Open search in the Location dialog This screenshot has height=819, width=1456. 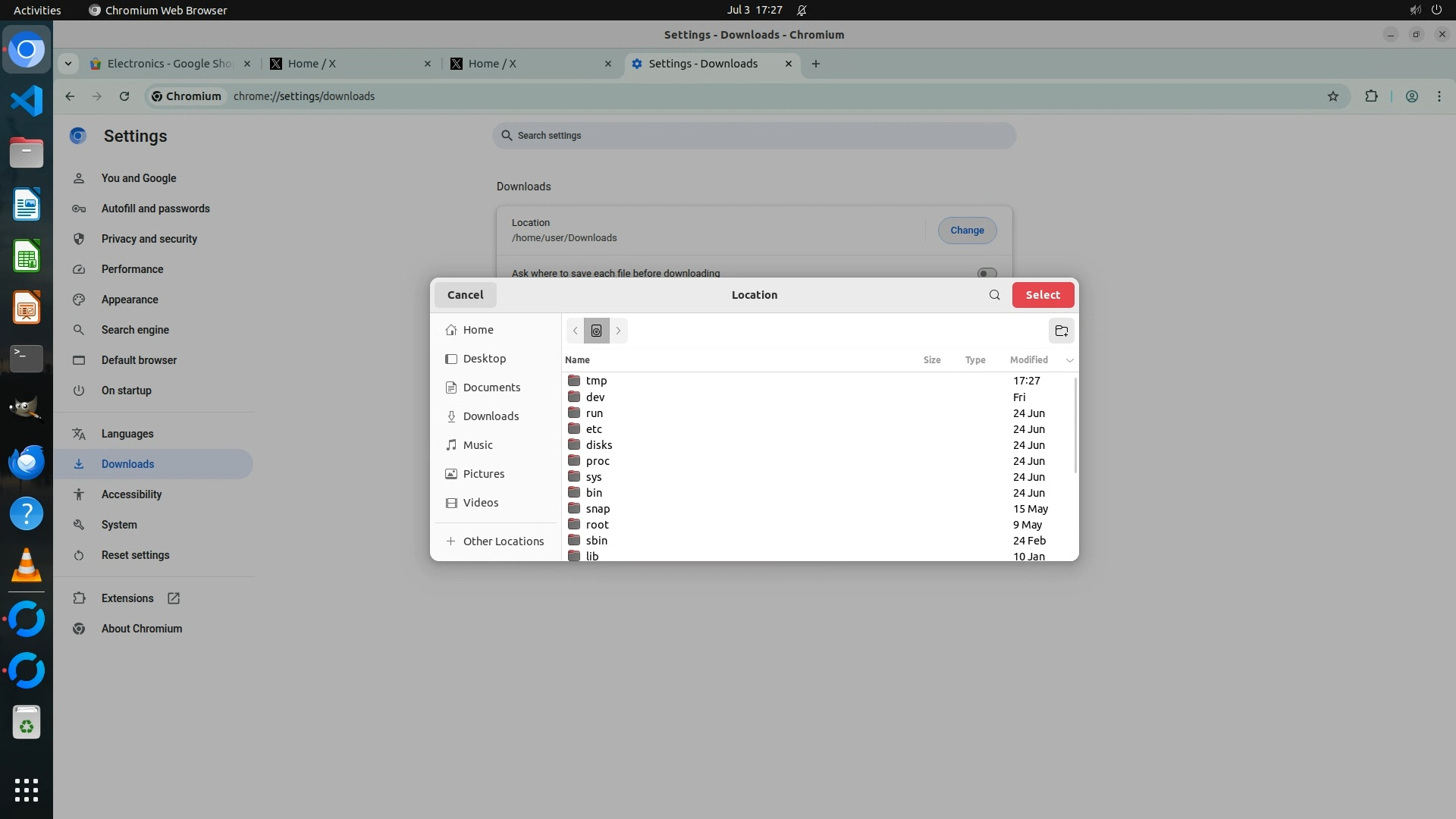click(994, 295)
